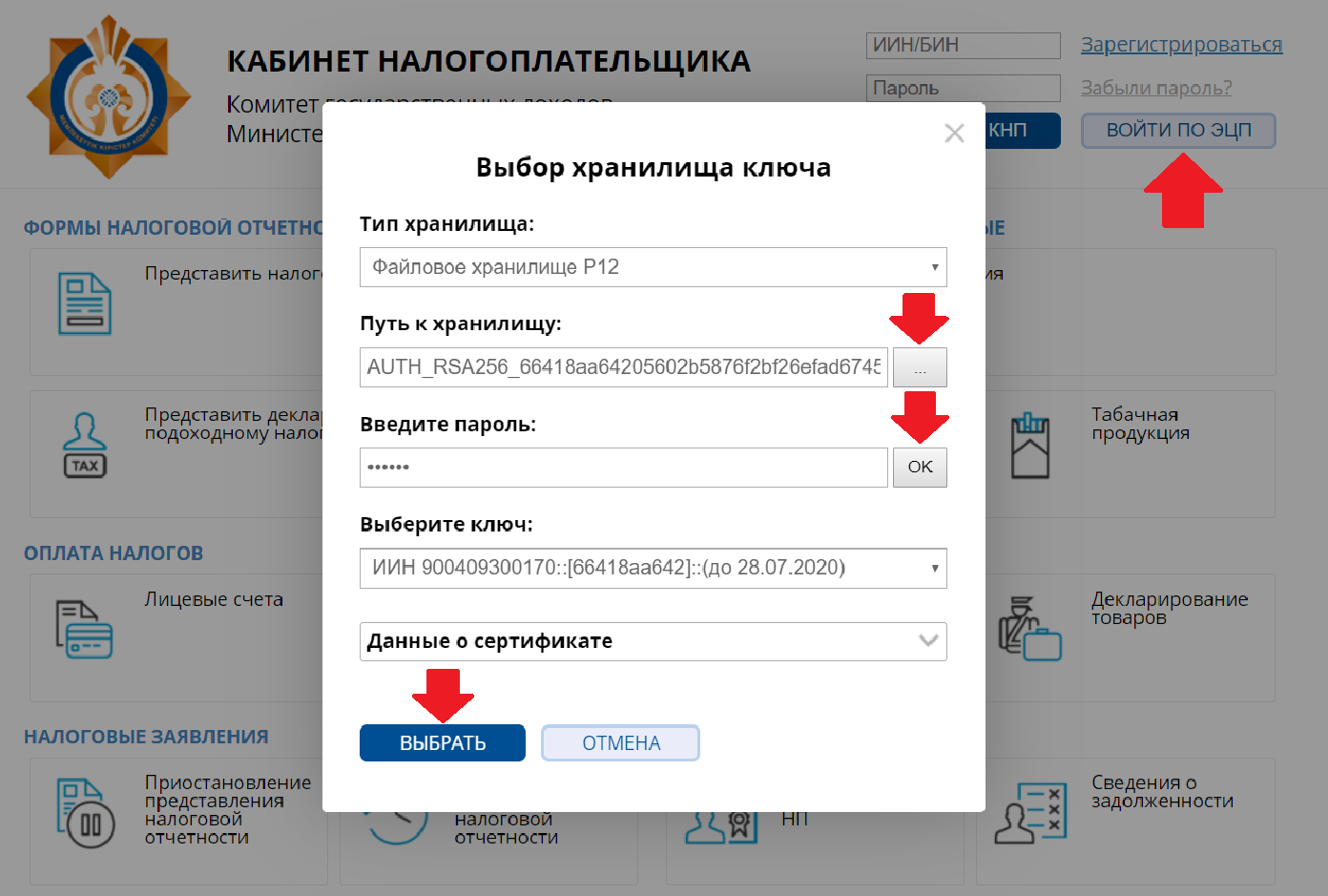Viewport: 1328px width, 896px height.
Task: Open the goods declaration customs officer icon
Action: point(1029,629)
